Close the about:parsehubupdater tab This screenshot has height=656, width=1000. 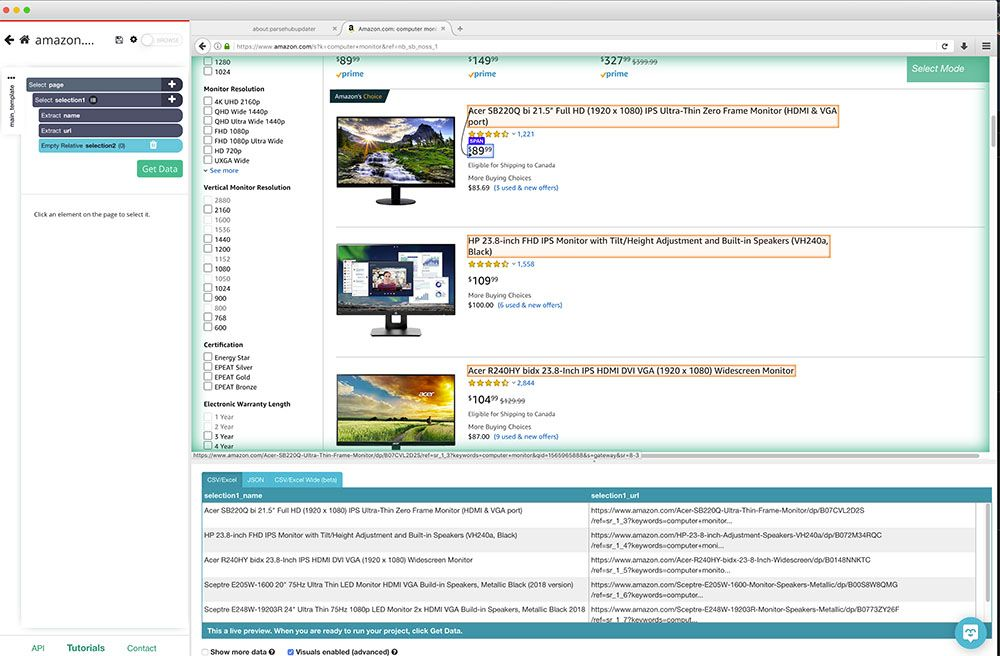coord(335,29)
